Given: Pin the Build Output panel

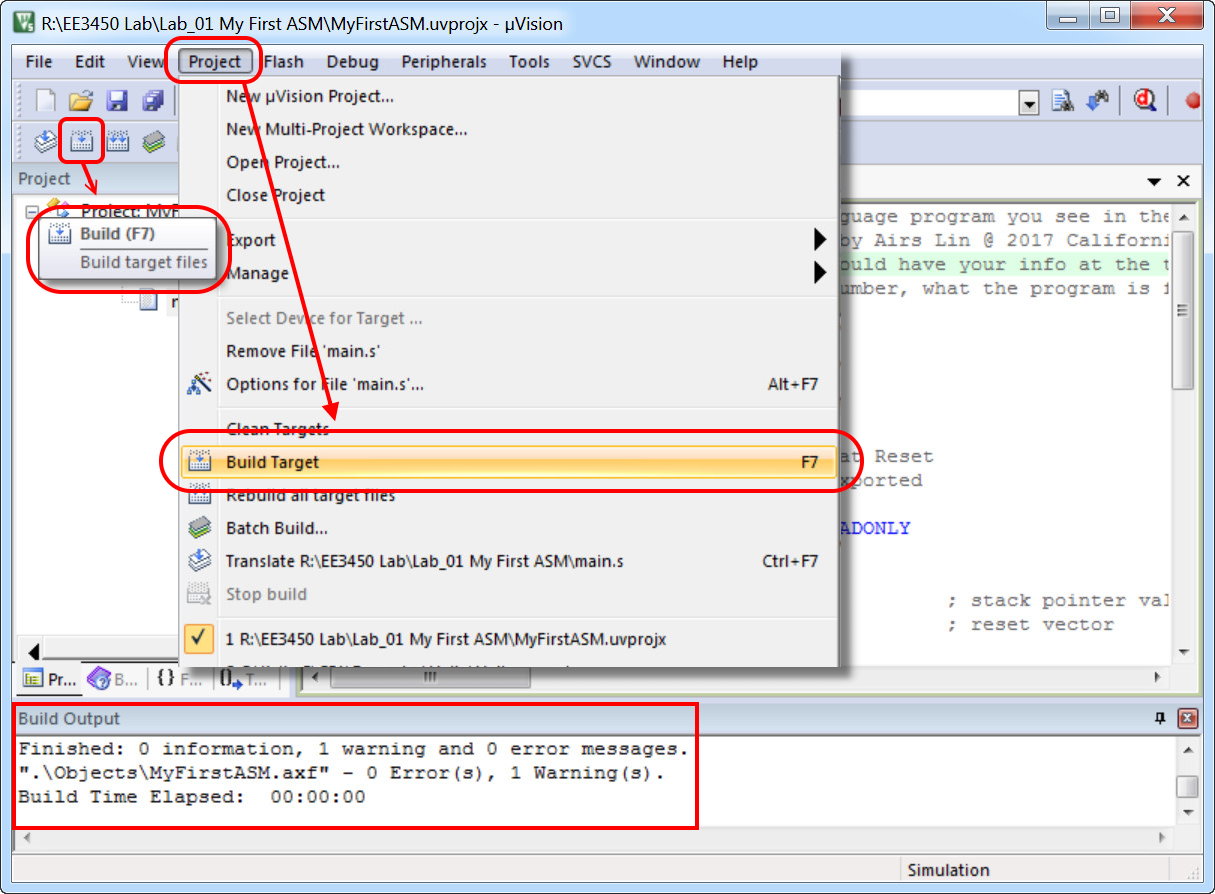Looking at the screenshot, I should pyautogui.click(x=1160, y=718).
